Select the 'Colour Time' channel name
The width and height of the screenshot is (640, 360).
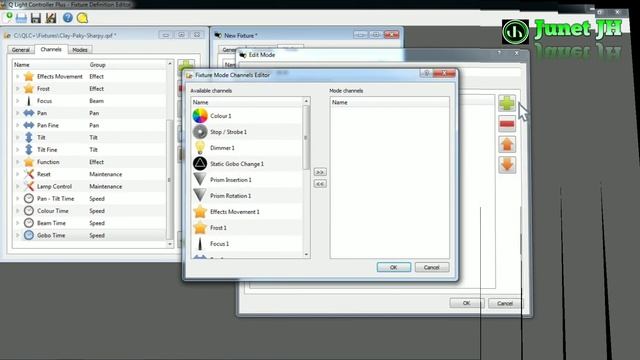(53, 211)
